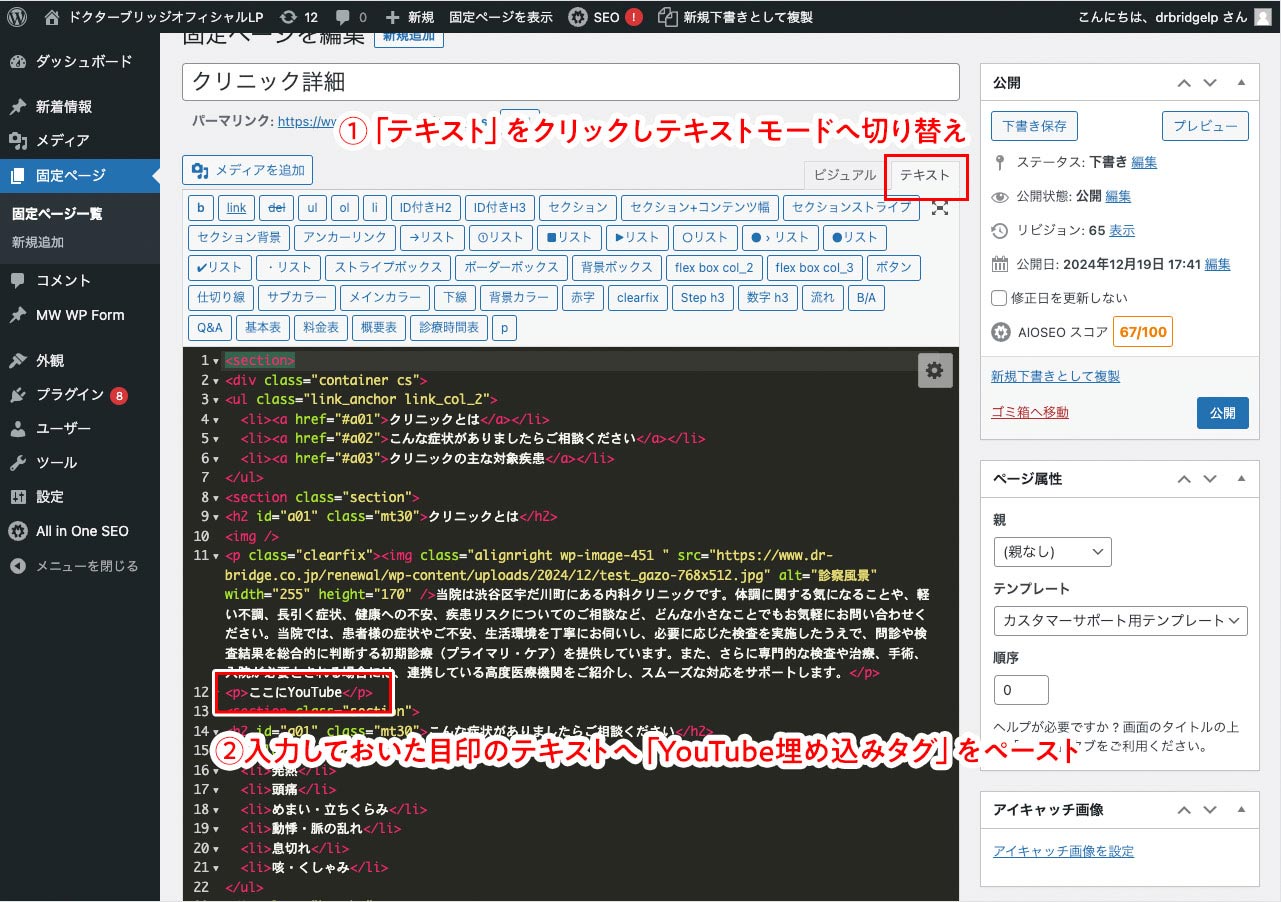1281x902 pixels.
Task: Open the updates icon showing 12
Action: point(299,17)
